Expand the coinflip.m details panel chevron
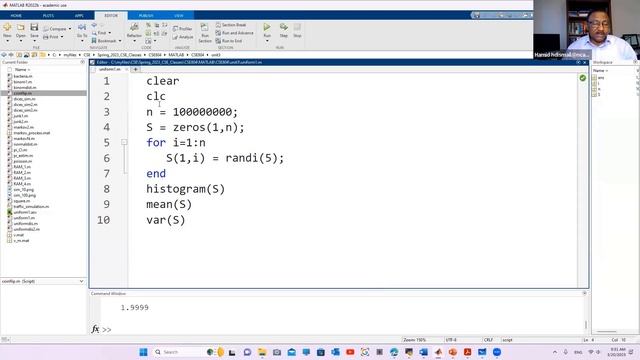Screen dimensions: 640x360 82,281
